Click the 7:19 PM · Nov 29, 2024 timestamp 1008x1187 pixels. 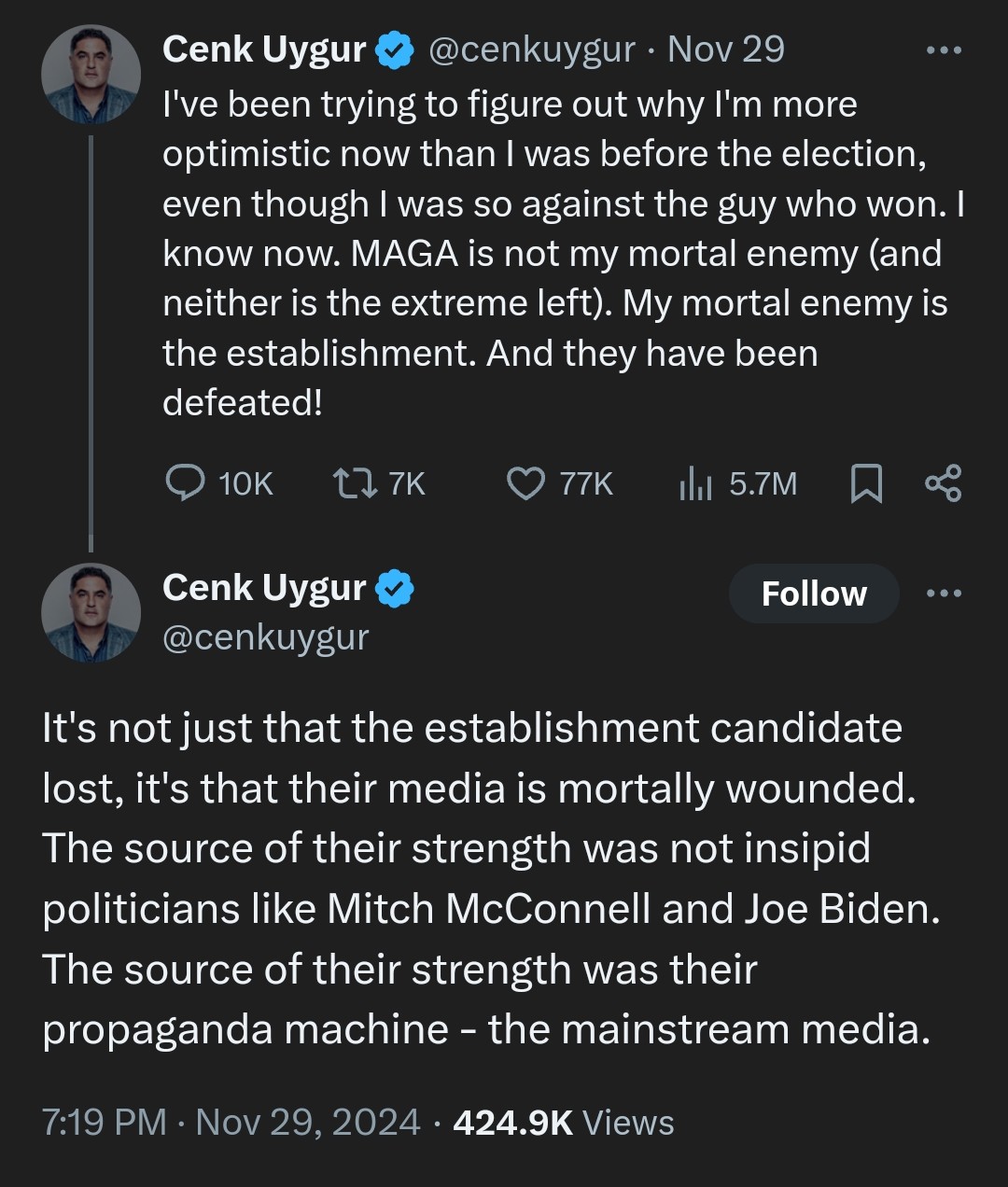[x=231, y=1122]
